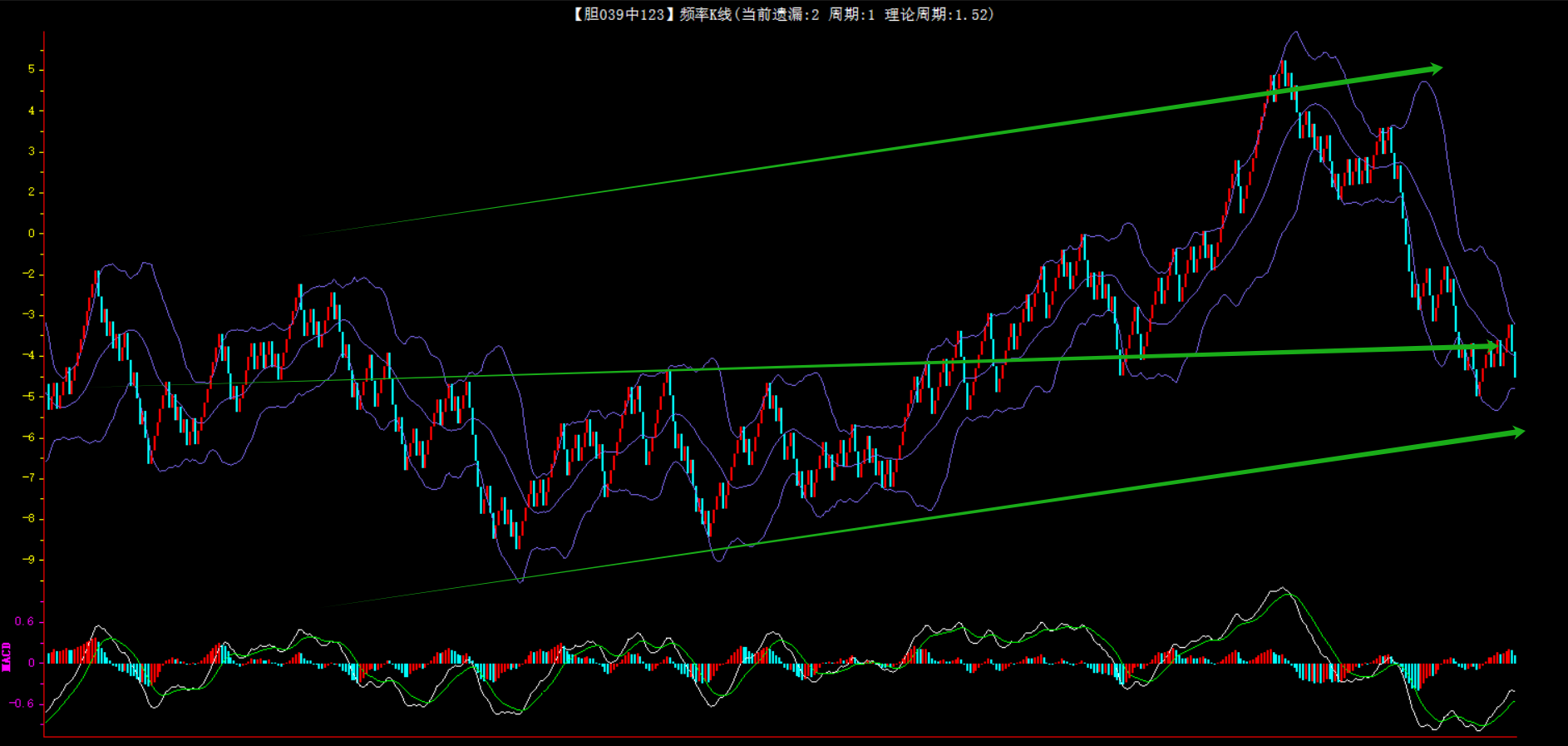
Task: Click the MACD axis label -0.6
Action: [22, 704]
